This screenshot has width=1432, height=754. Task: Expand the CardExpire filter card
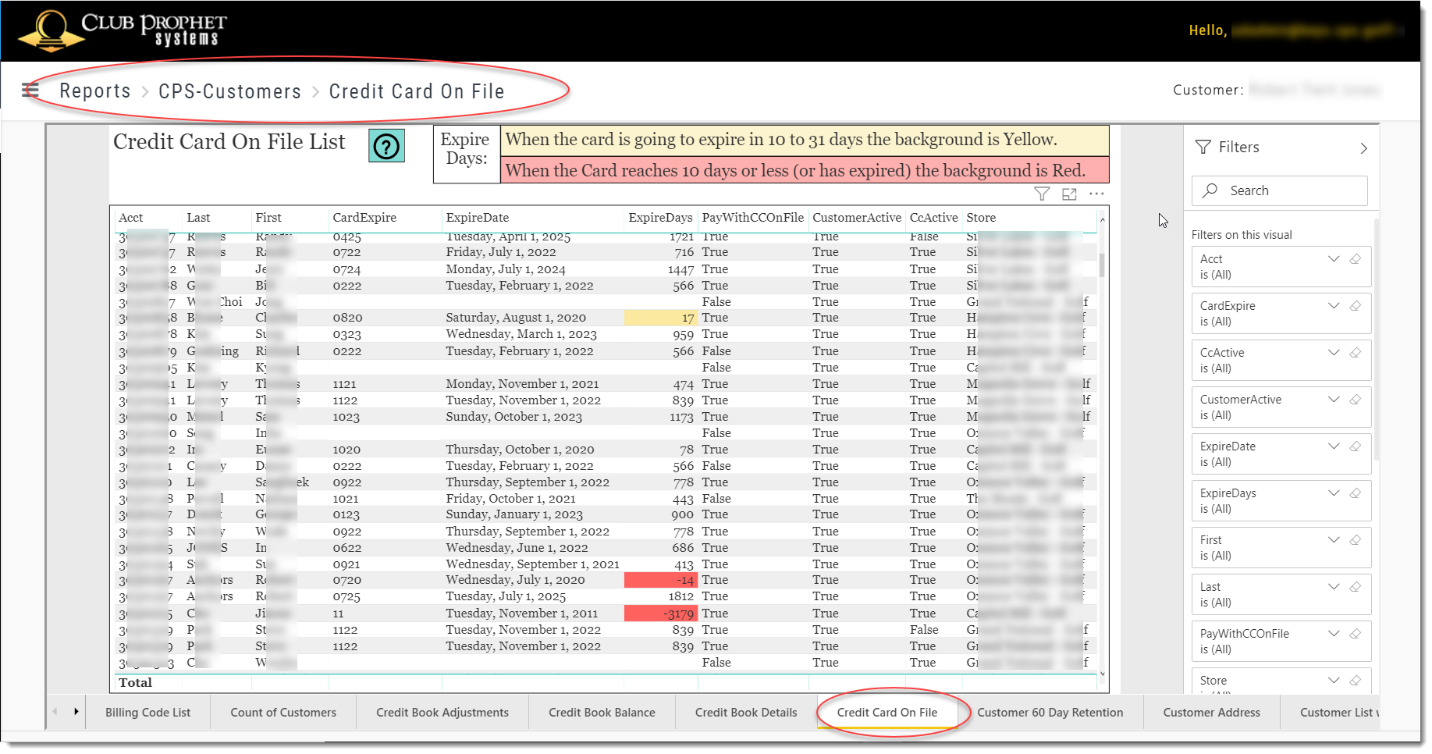pos(1333,306)
